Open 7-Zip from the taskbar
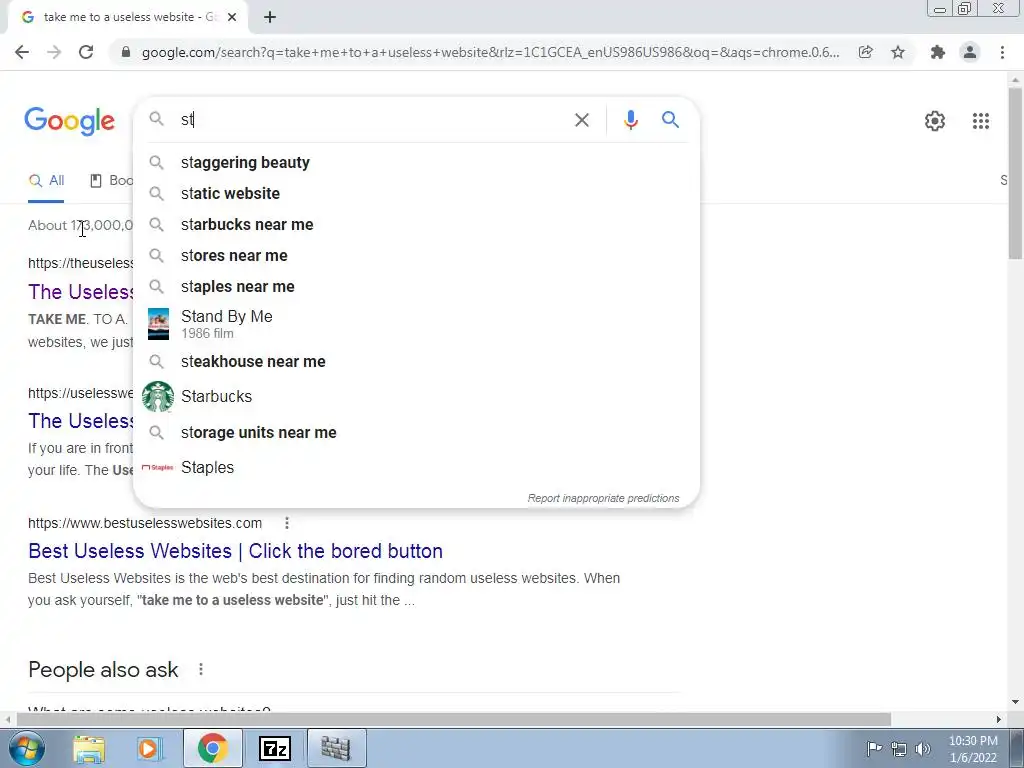Image resolution: width=1024 pixels, height=768 pixels. 274,749
